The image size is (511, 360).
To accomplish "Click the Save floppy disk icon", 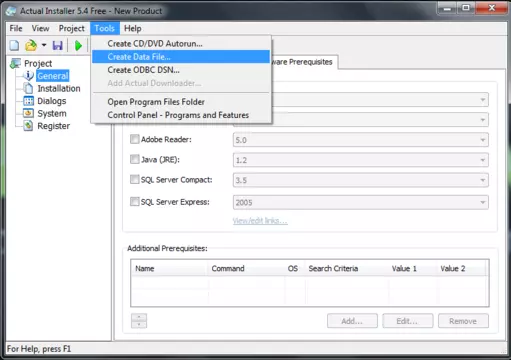I will [58, 45].
